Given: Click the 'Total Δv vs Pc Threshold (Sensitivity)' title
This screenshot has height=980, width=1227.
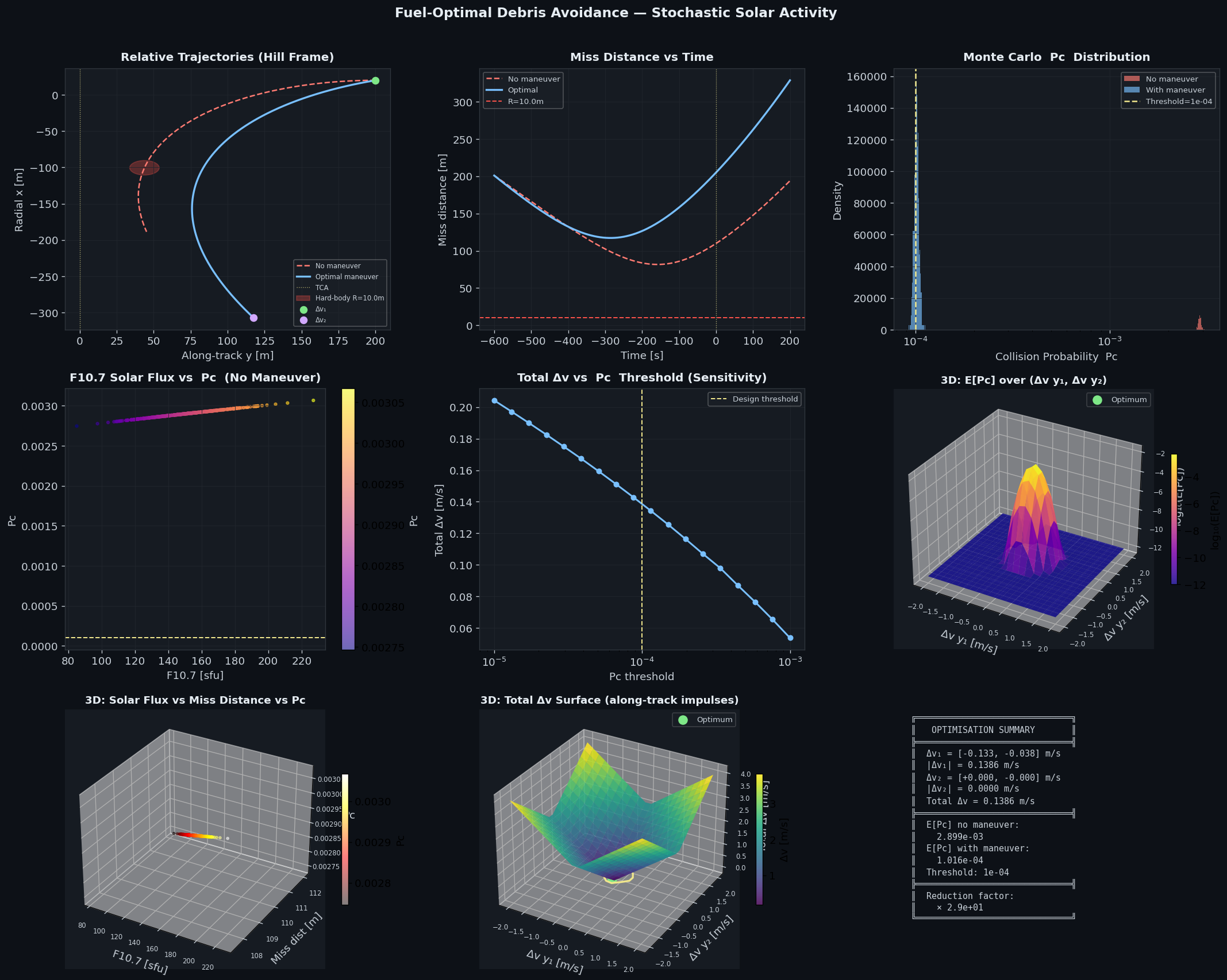Looking at the screenshot, I should [x=642, y=377].
